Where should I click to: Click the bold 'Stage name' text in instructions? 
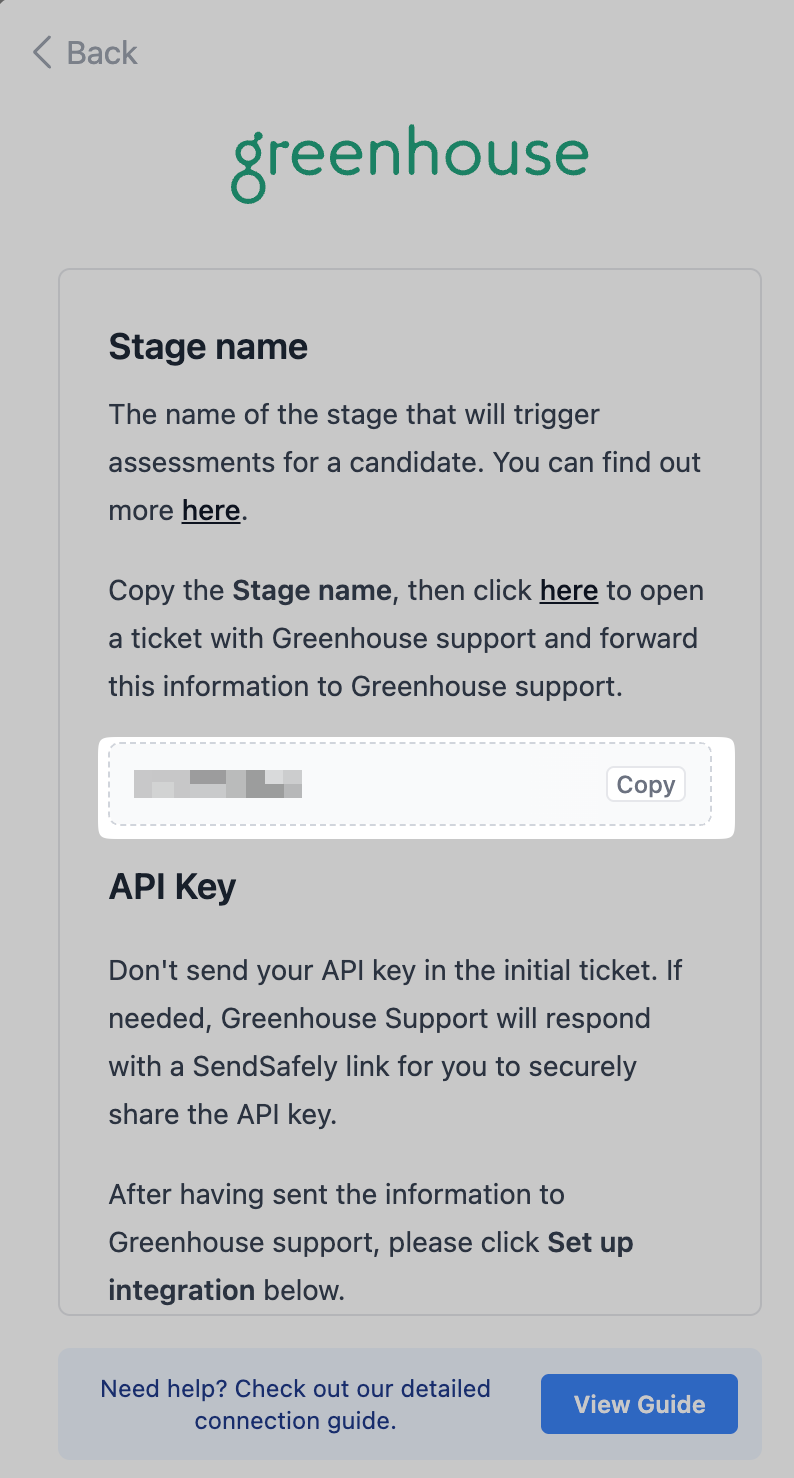(311, 590)
